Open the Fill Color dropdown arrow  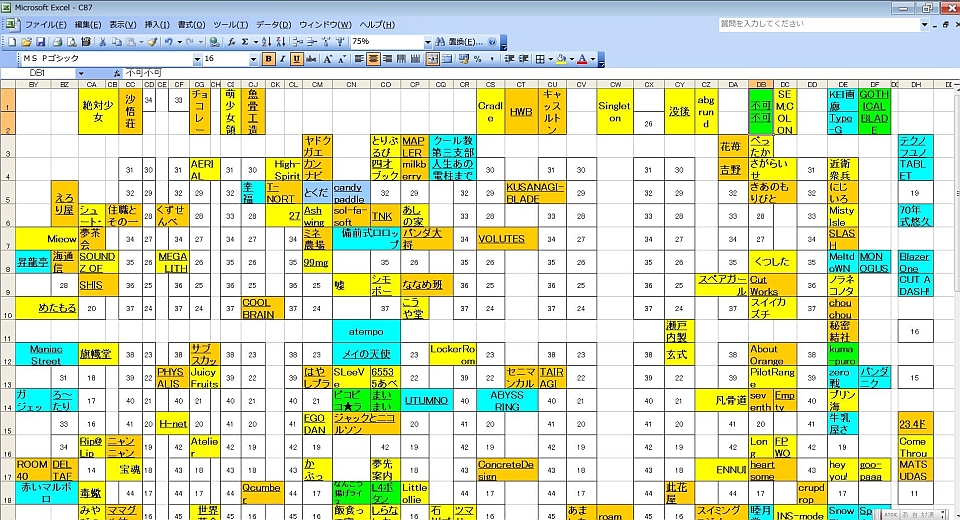click(572, 59)
